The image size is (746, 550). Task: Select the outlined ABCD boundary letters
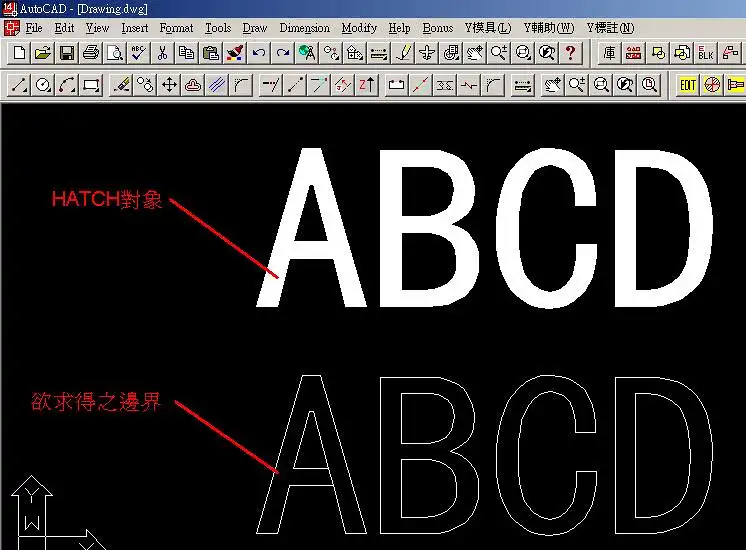tap(484, 454)
